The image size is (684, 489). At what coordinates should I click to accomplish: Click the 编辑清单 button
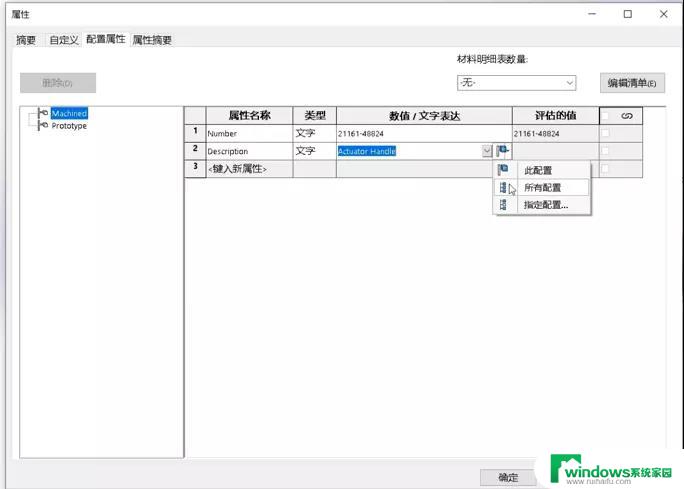coord(632,83)
